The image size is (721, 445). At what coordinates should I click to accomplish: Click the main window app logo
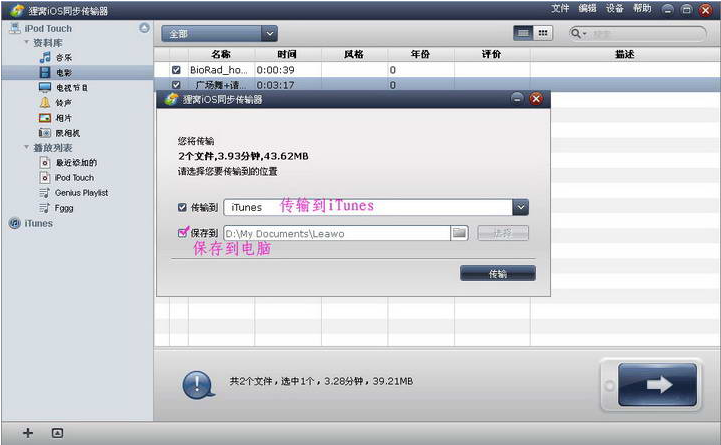[x=17, y=10]
